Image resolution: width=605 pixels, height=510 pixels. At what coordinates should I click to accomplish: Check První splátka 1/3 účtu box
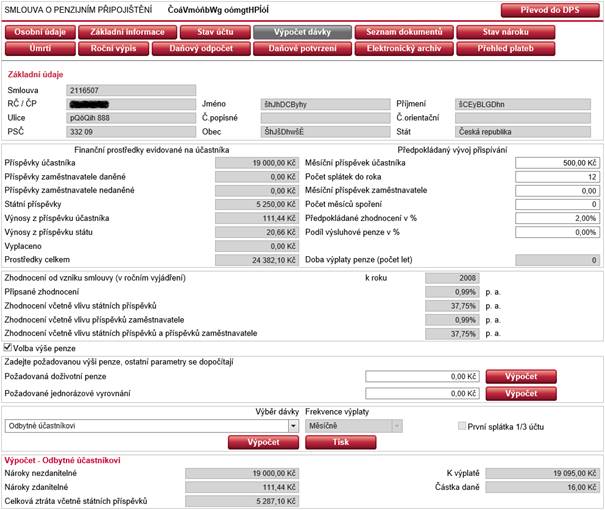461,425
